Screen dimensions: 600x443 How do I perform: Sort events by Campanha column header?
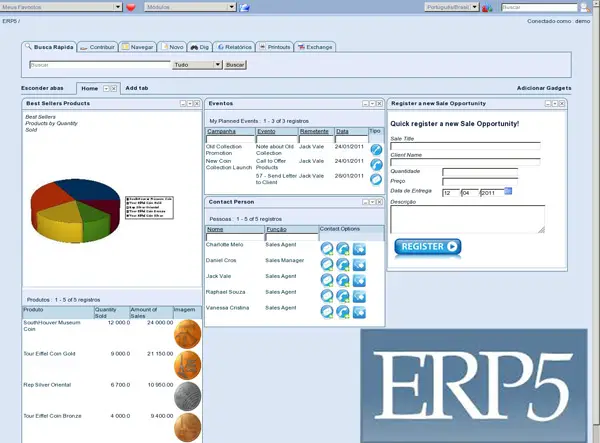click(221, 131)
